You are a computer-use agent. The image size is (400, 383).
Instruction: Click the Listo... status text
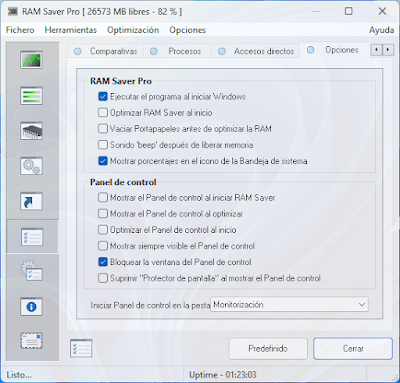[19, 375]
